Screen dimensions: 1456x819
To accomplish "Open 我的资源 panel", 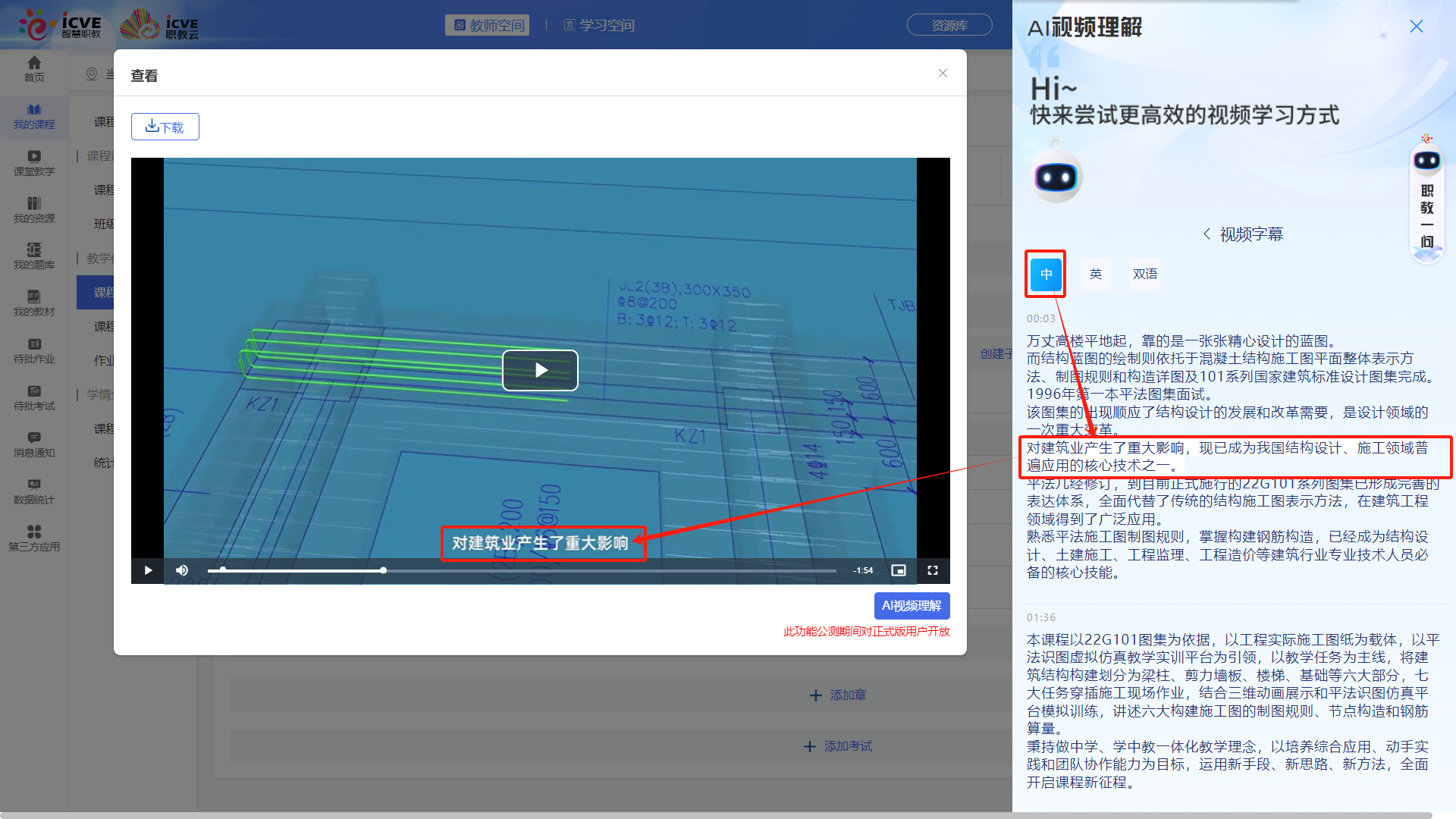I will (34, 210).
